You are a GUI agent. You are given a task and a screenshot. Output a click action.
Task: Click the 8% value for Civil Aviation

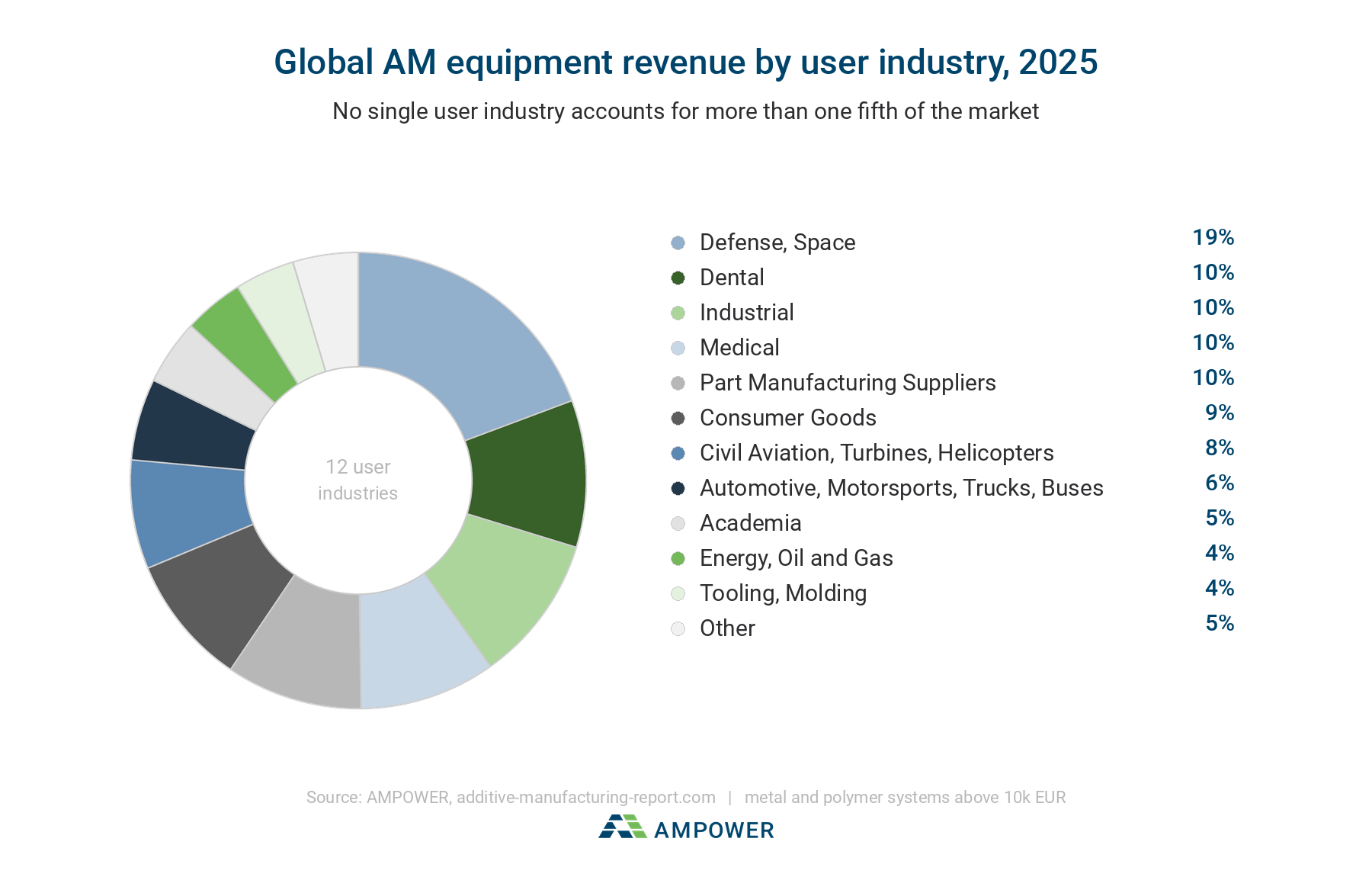click(x=1220, y=448)
